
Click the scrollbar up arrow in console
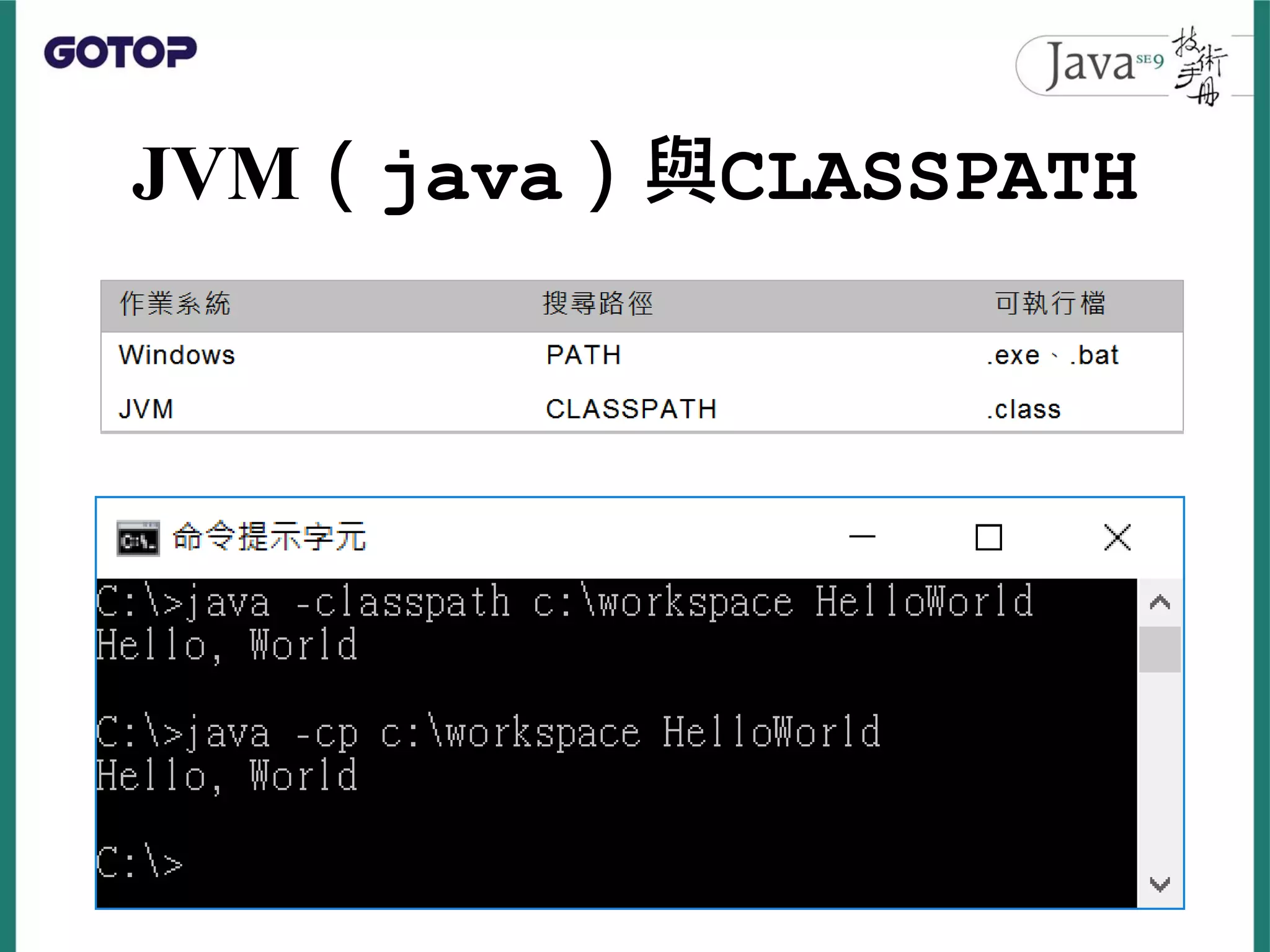click(1160, 602)
